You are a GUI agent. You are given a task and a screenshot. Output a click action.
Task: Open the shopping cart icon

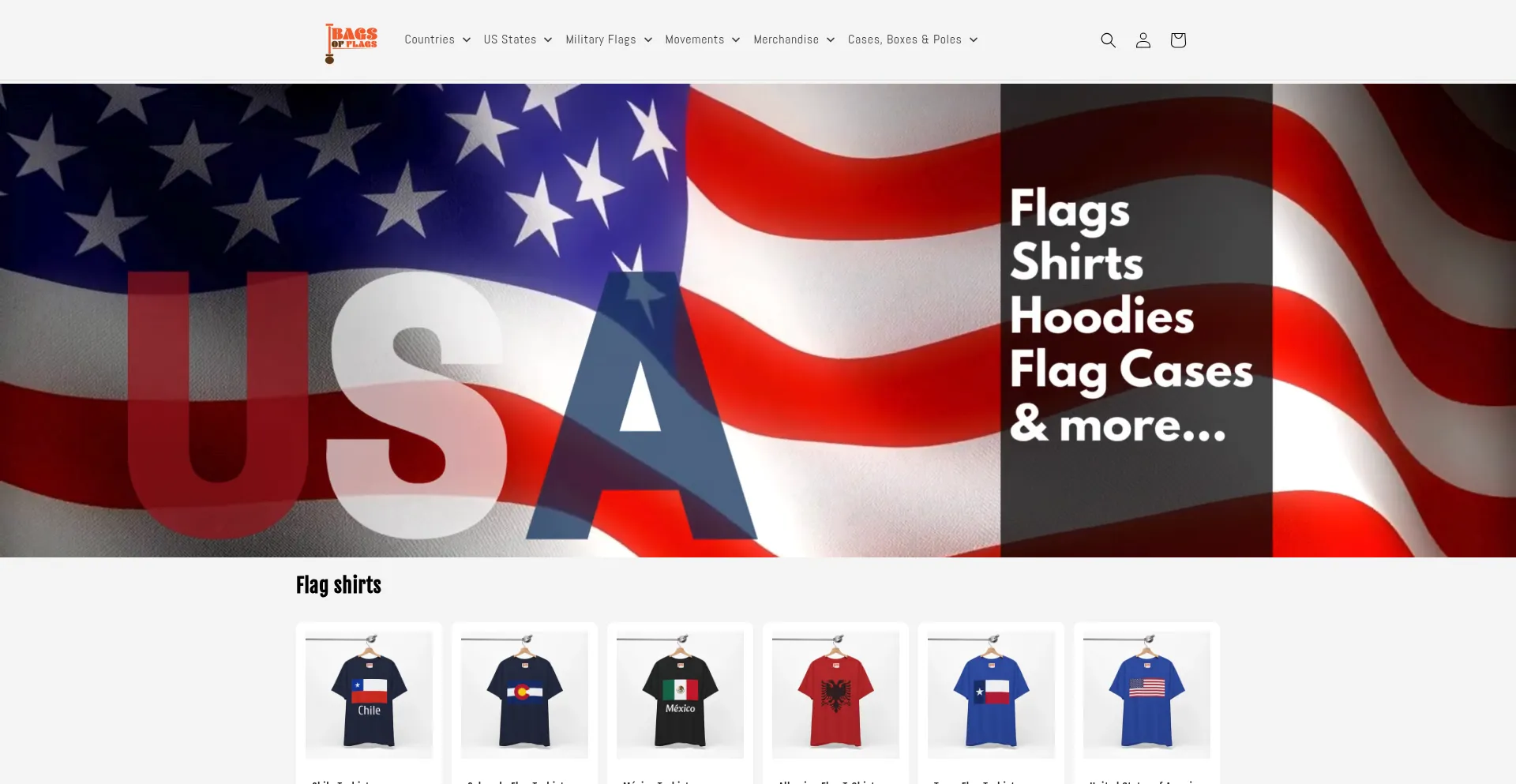coord(1177,40)
